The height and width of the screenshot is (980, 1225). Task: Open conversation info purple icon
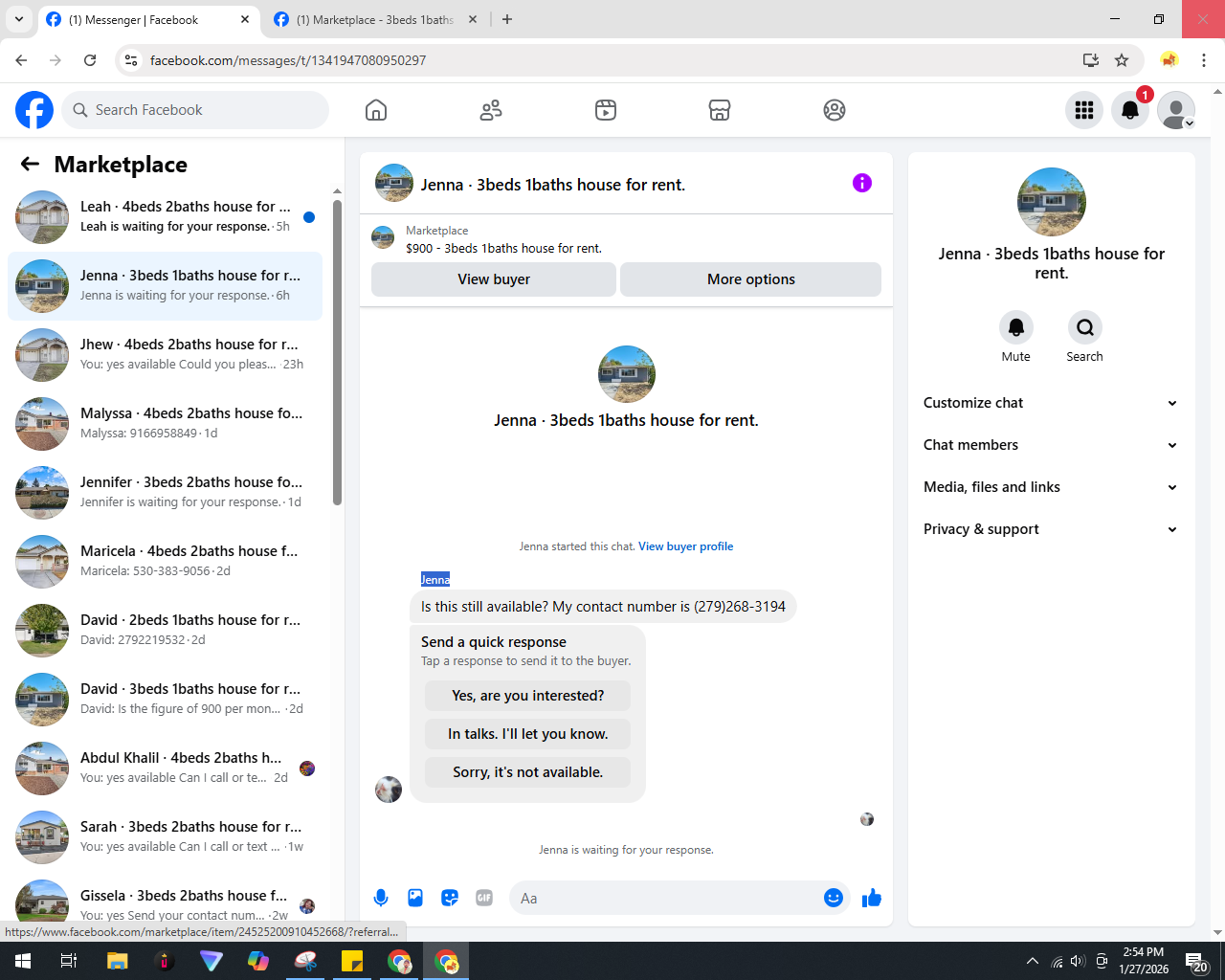tap(862, 183)
